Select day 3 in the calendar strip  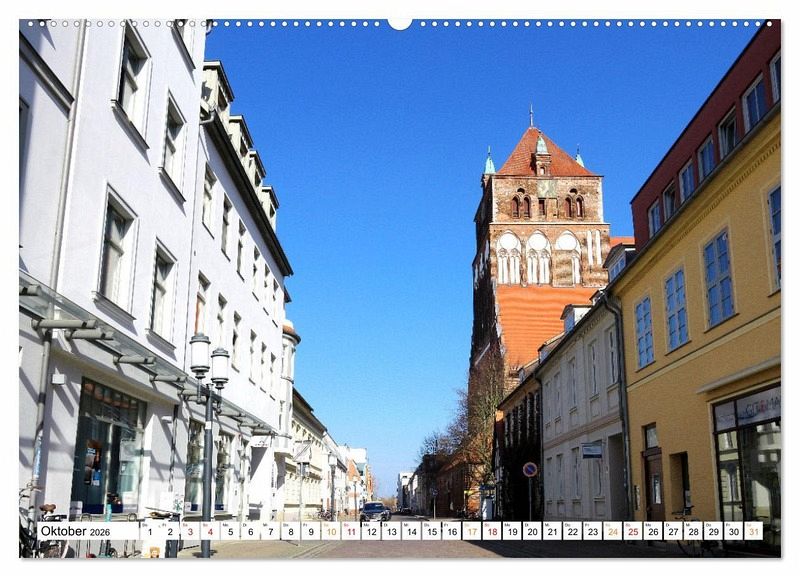190,531
